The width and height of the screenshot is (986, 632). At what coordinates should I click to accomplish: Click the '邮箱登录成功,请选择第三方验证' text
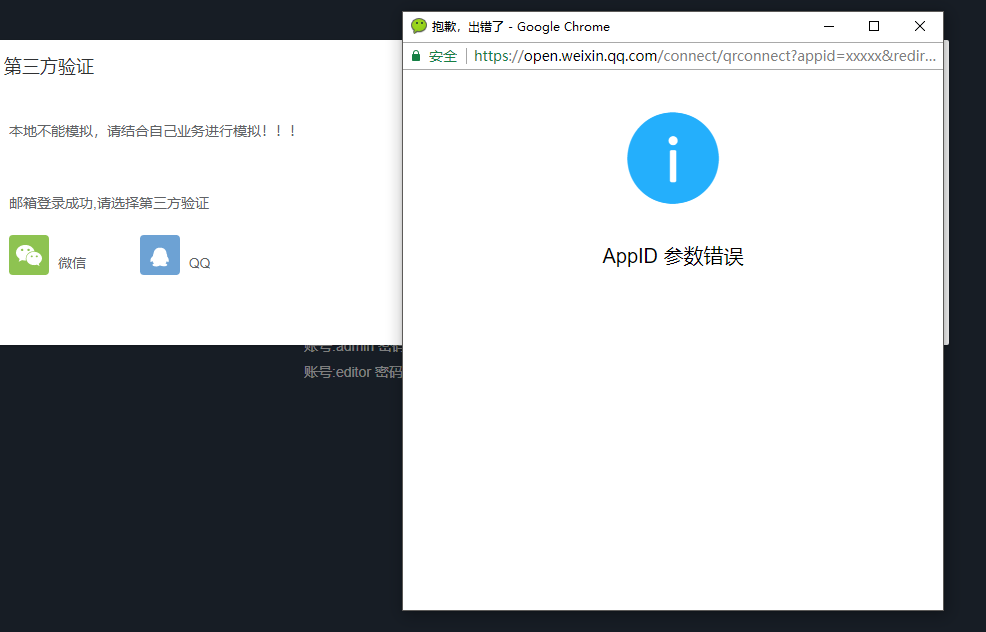point(109,203)
